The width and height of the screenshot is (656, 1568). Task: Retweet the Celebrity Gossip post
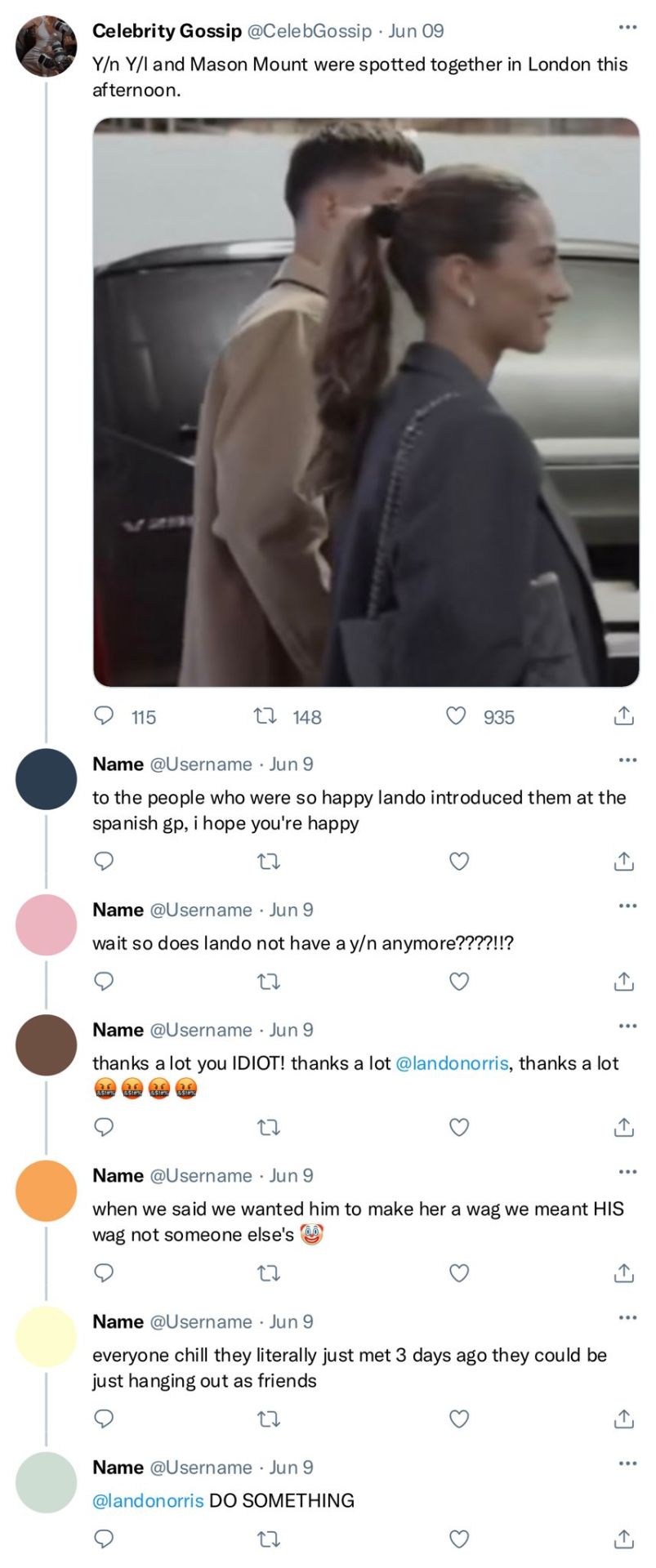tap(264, 716)
